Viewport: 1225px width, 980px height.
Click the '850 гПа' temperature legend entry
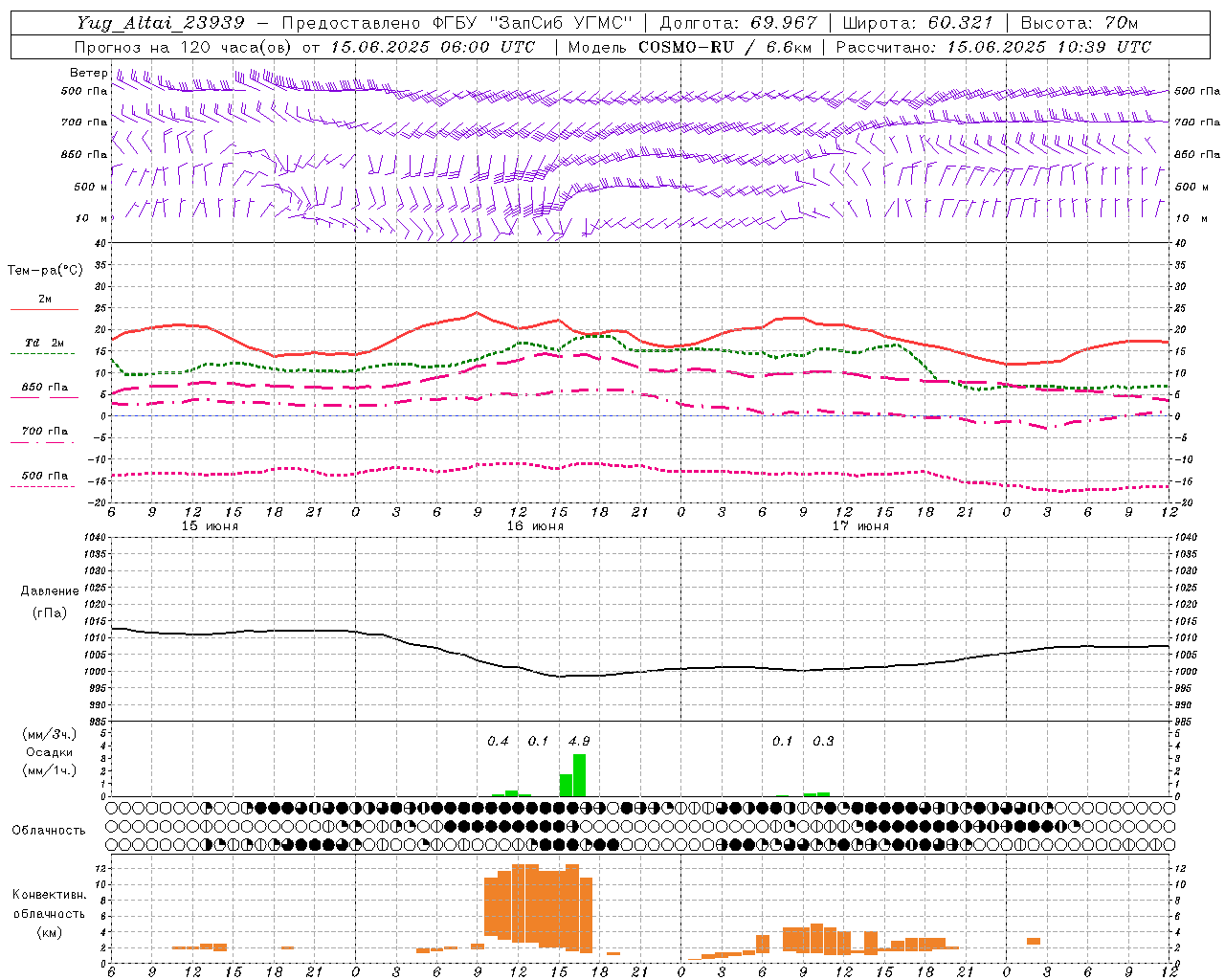pyautogui.click(x=45, y=388)
